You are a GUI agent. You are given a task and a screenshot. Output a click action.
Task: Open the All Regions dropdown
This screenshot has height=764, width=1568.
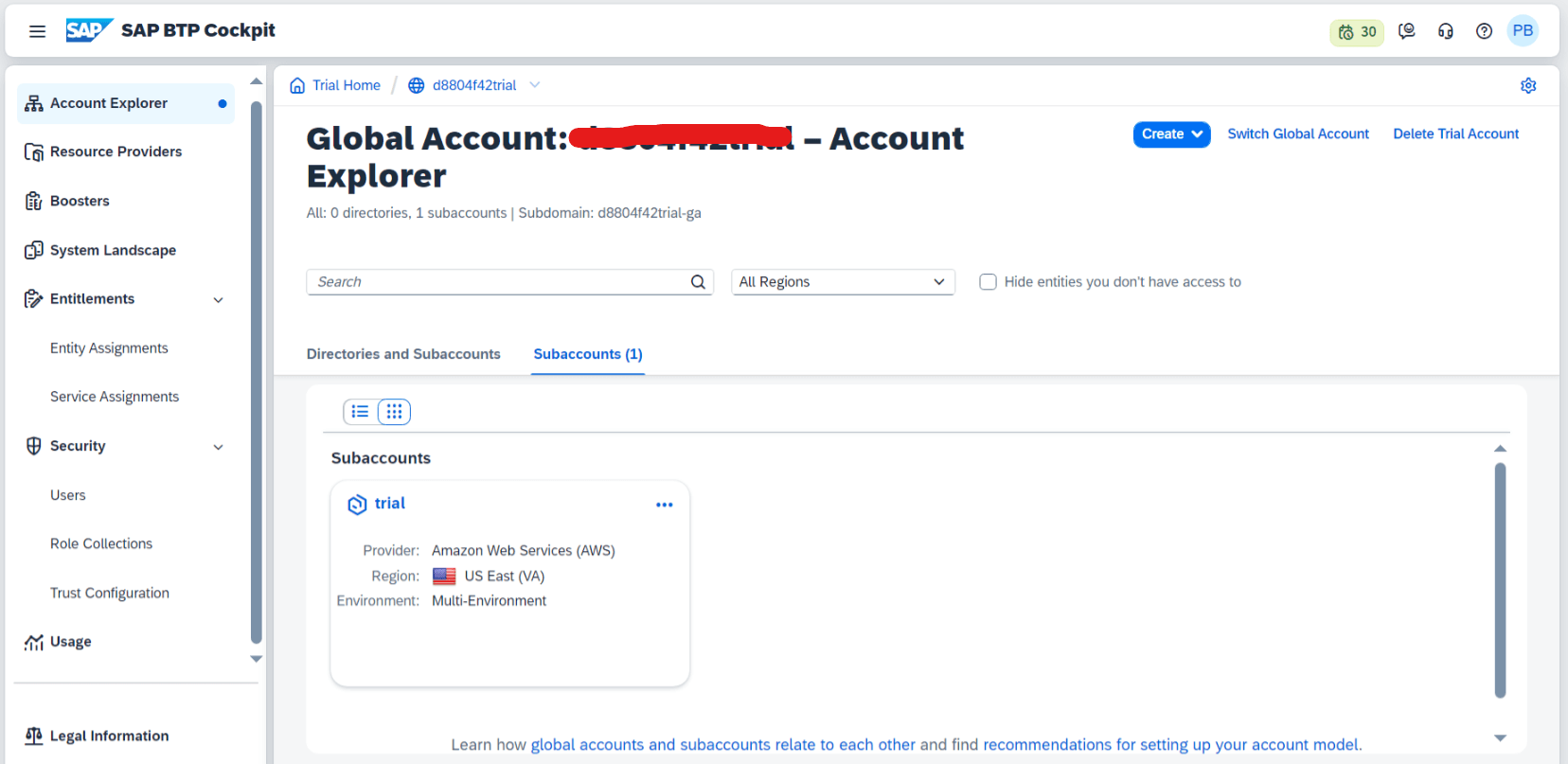pyautogui.click(x=842, y=282)
